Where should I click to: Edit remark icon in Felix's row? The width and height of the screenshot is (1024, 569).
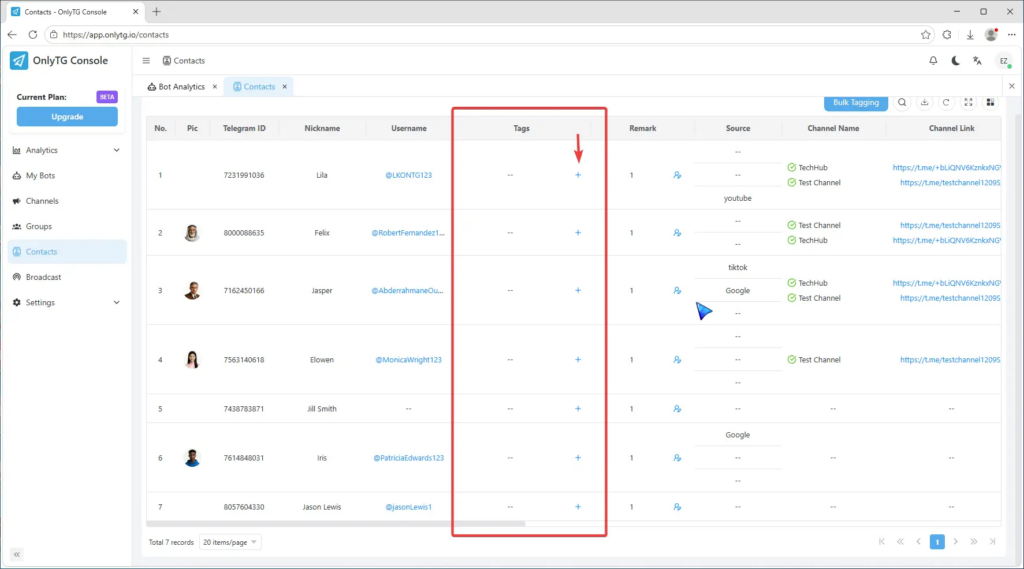677,233
